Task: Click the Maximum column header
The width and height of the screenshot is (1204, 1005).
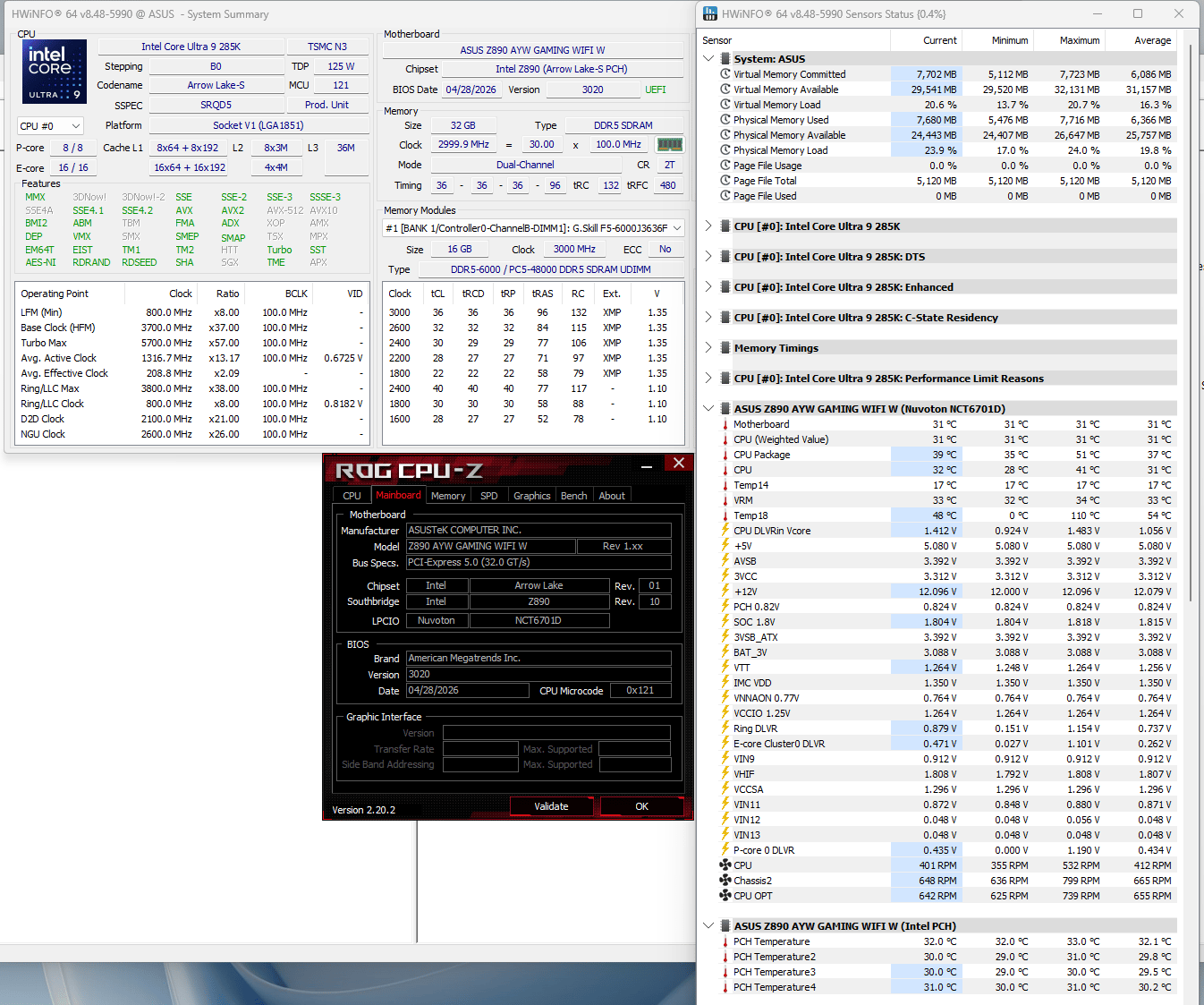Action: click(x=1069, y=40)
